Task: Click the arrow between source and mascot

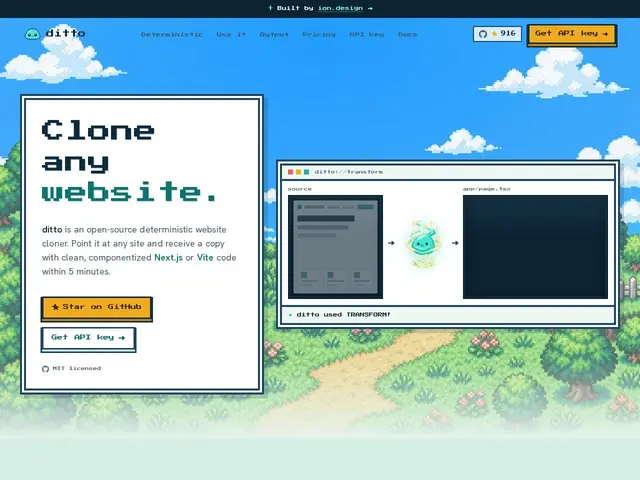Action: (x=391, y=243)
